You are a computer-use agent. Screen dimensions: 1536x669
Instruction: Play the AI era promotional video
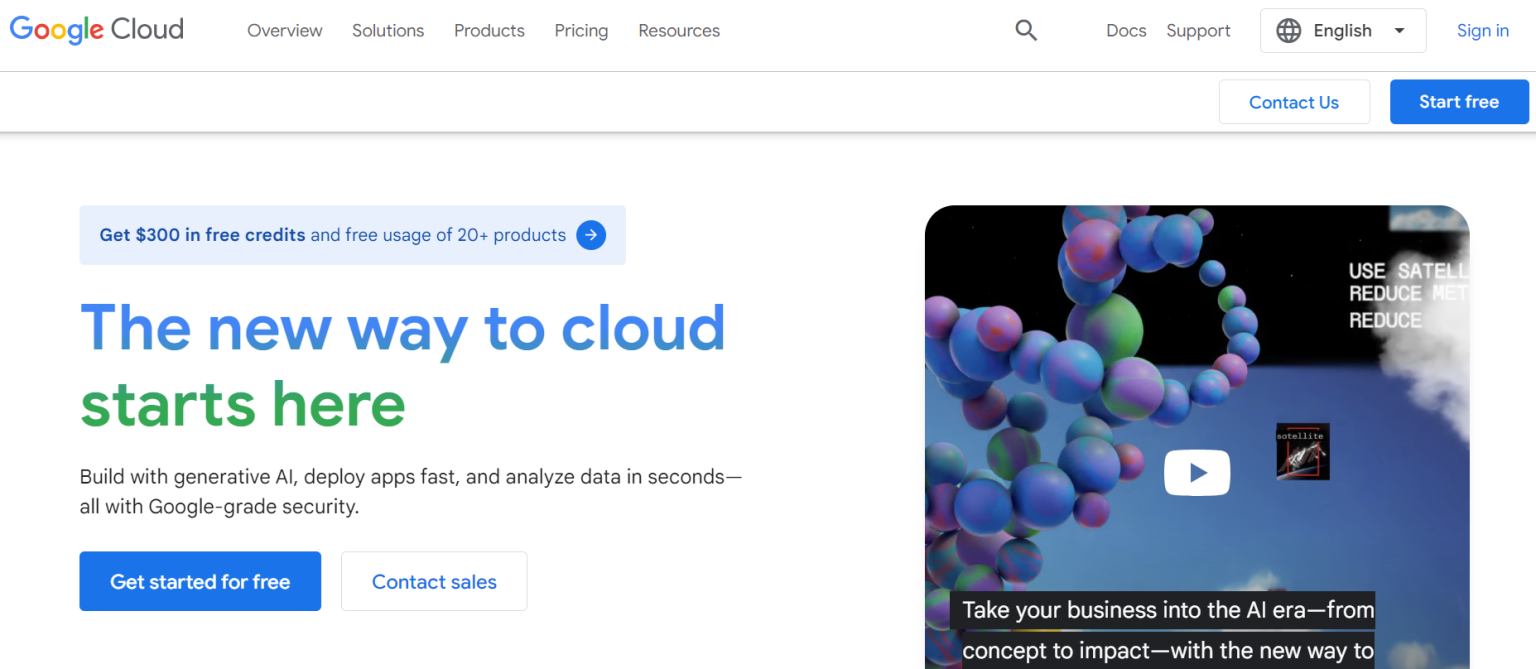pyautogui.click(x=1196, y=472)
